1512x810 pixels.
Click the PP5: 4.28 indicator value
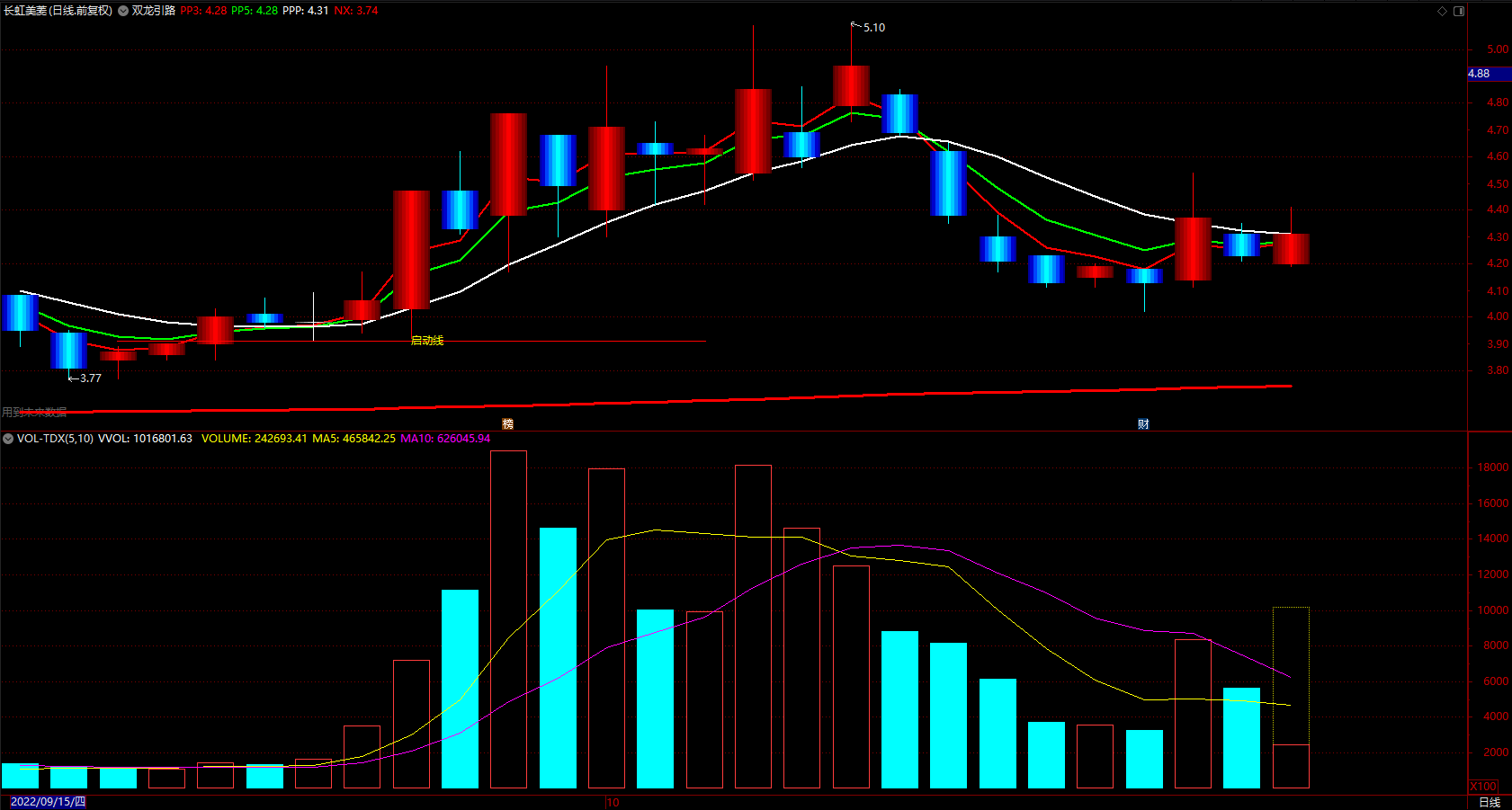tap(255, 11)
